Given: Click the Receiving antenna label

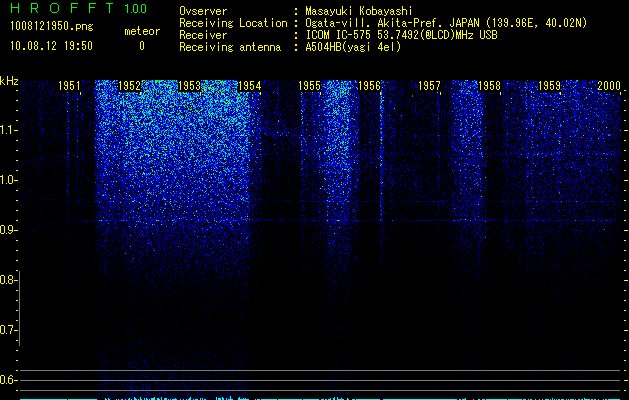Looking at the screenshot, I should [230, 47].
